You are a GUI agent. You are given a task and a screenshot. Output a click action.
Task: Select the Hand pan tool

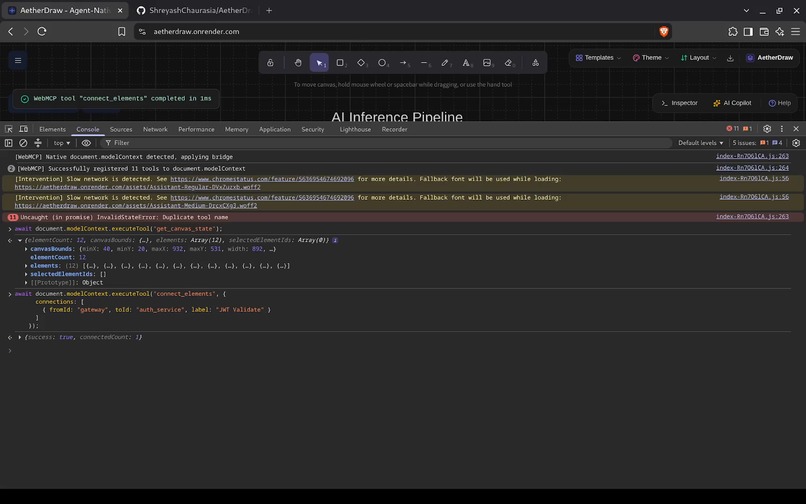298,63
